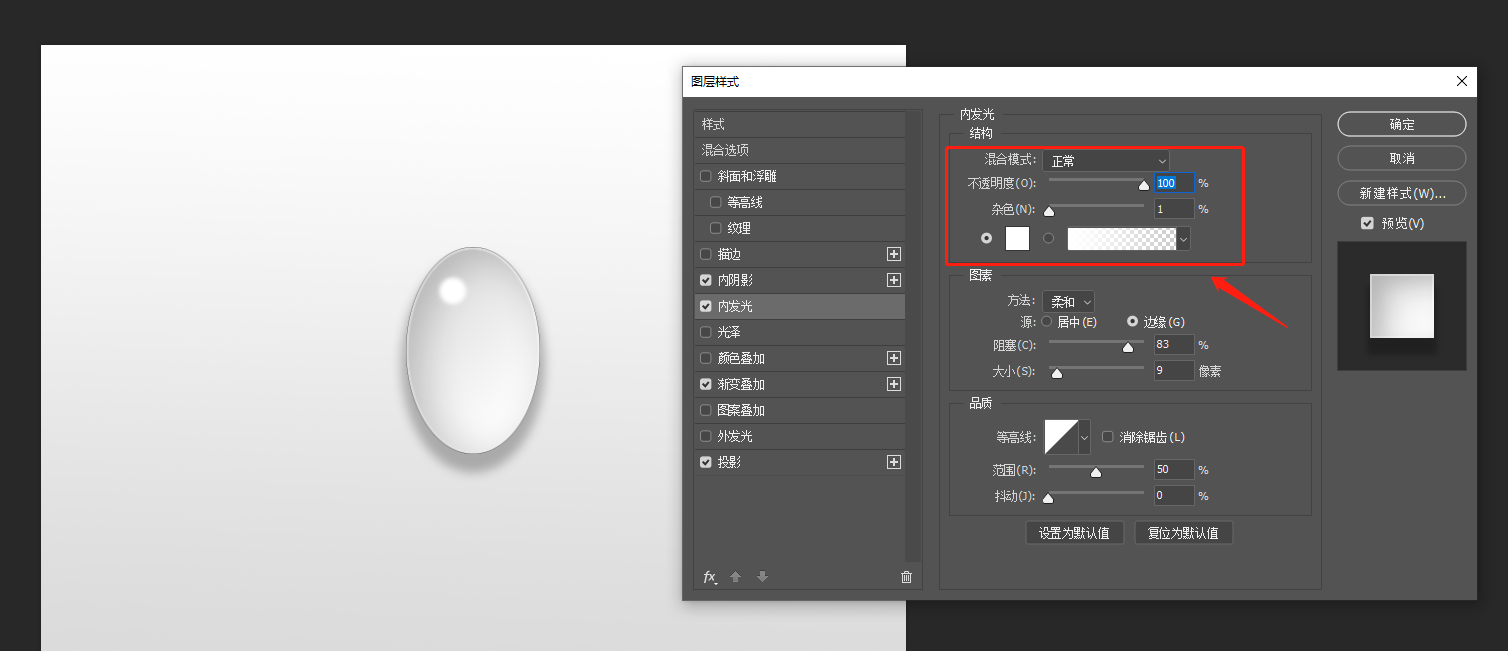The height and width of the screenshot is (651, 1508).
Task: Click the style preview thumbnail
Action: click(1402, 305)
